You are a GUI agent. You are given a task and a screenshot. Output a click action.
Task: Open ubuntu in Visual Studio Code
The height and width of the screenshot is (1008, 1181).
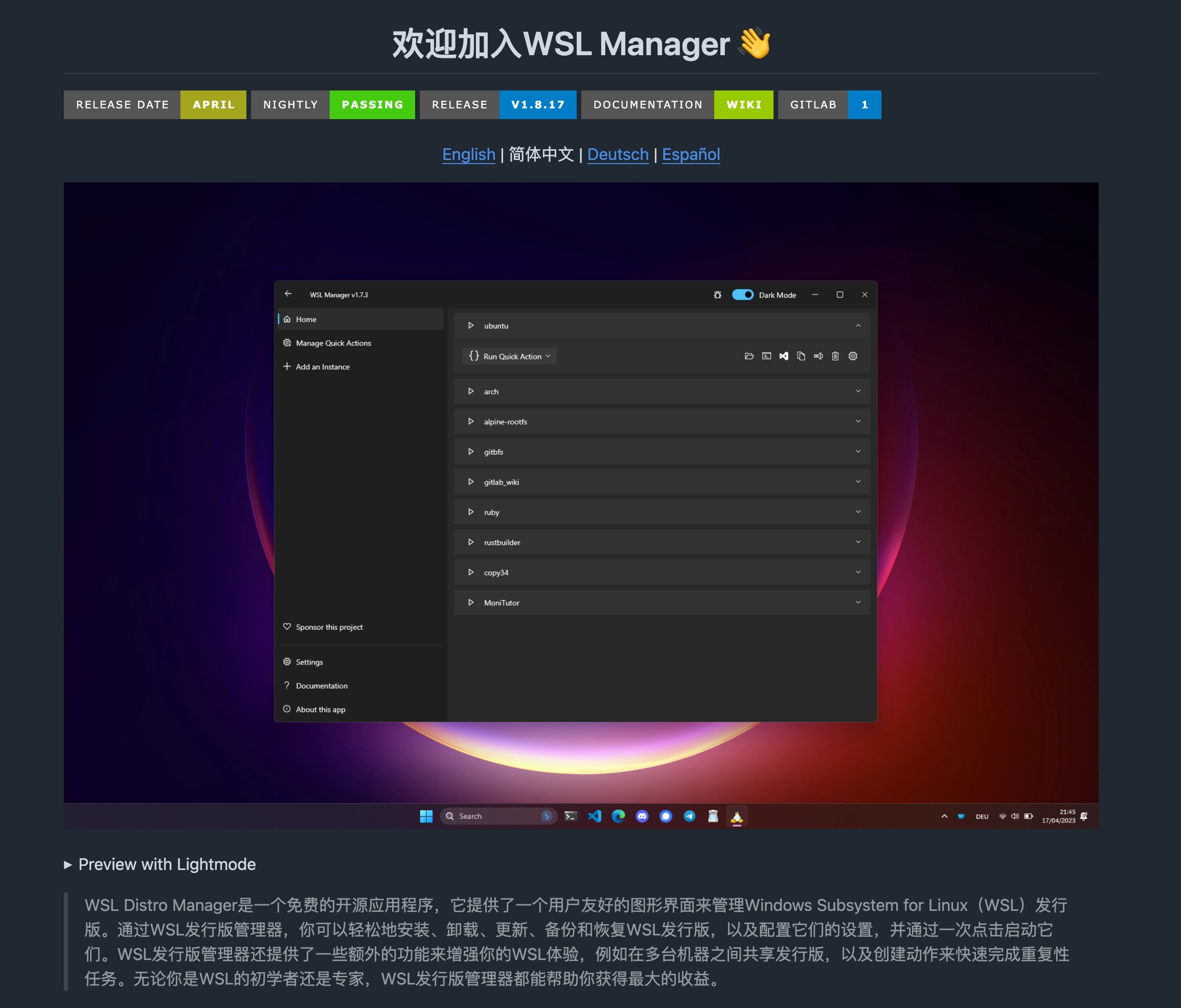pyautogui.click(x=784, y=356)
